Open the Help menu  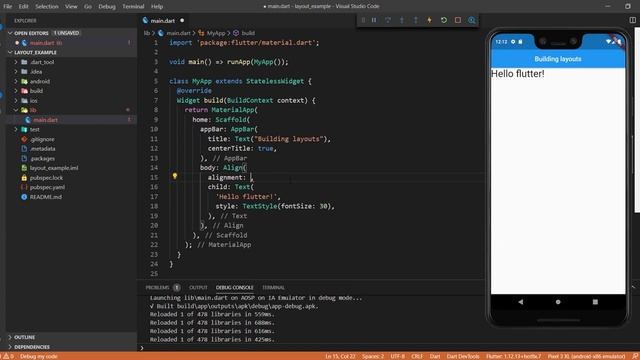[157, 7]
